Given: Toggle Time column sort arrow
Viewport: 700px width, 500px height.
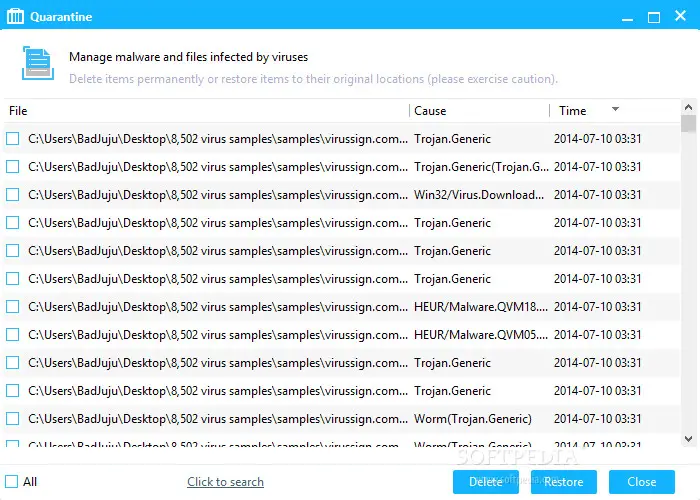Looking at the screenshot, I should 615,109.
